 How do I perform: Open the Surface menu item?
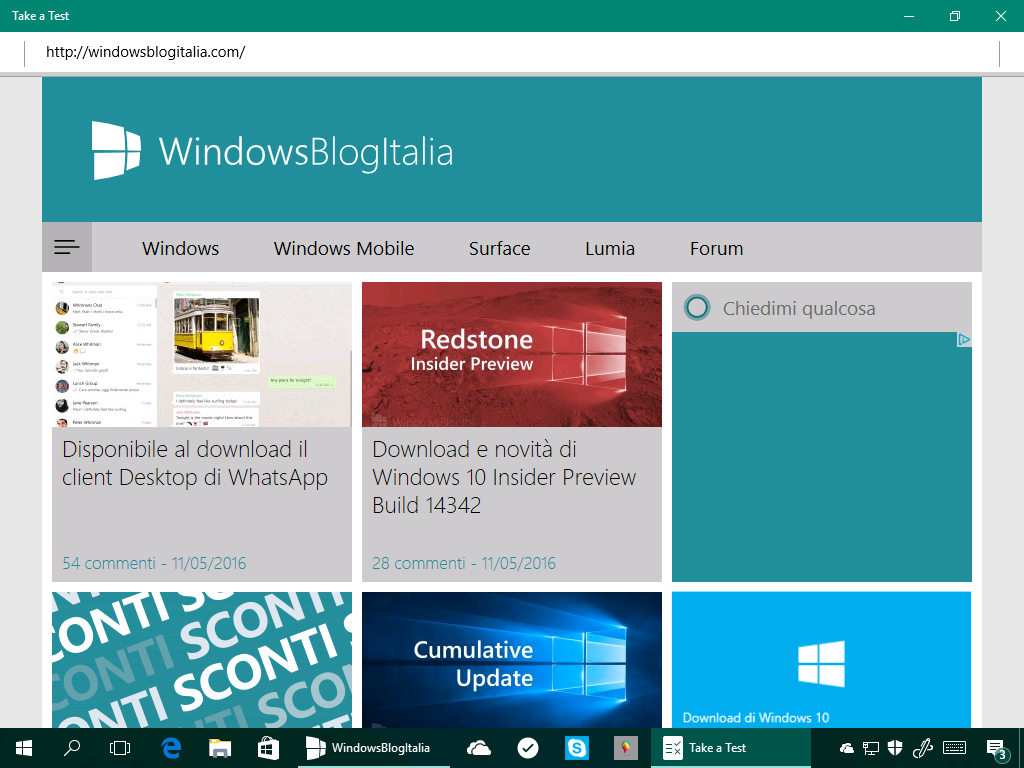[x=500, y=249]
